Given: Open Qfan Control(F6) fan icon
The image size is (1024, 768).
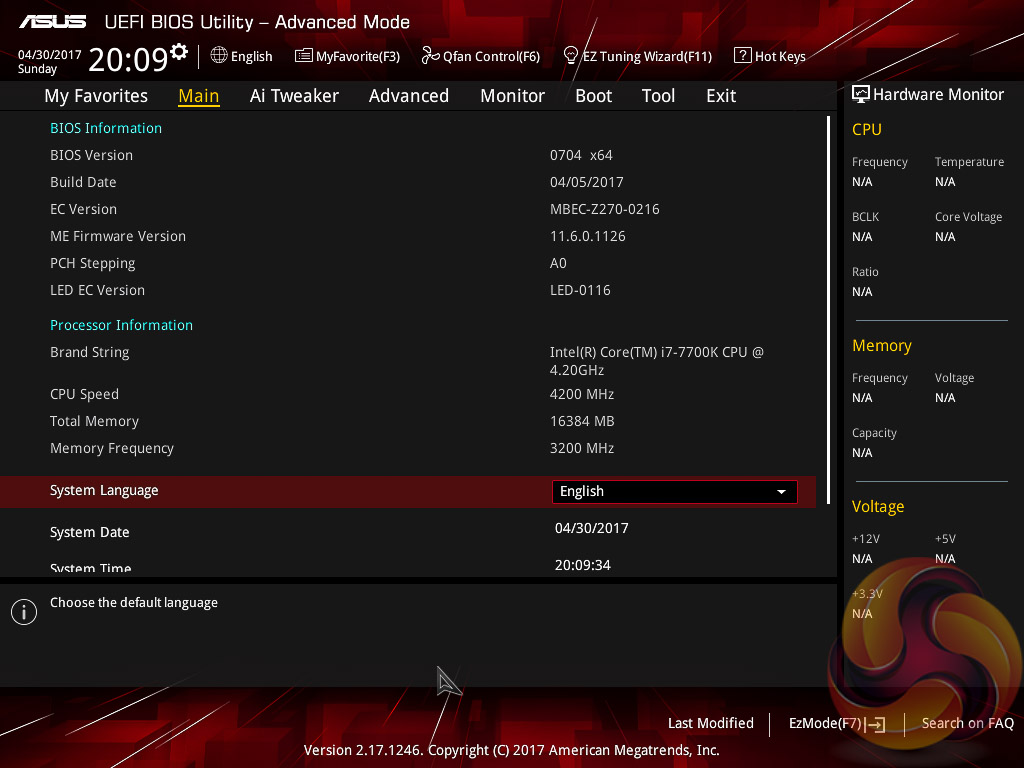Looking at the screenshot, I should [430, 56].
